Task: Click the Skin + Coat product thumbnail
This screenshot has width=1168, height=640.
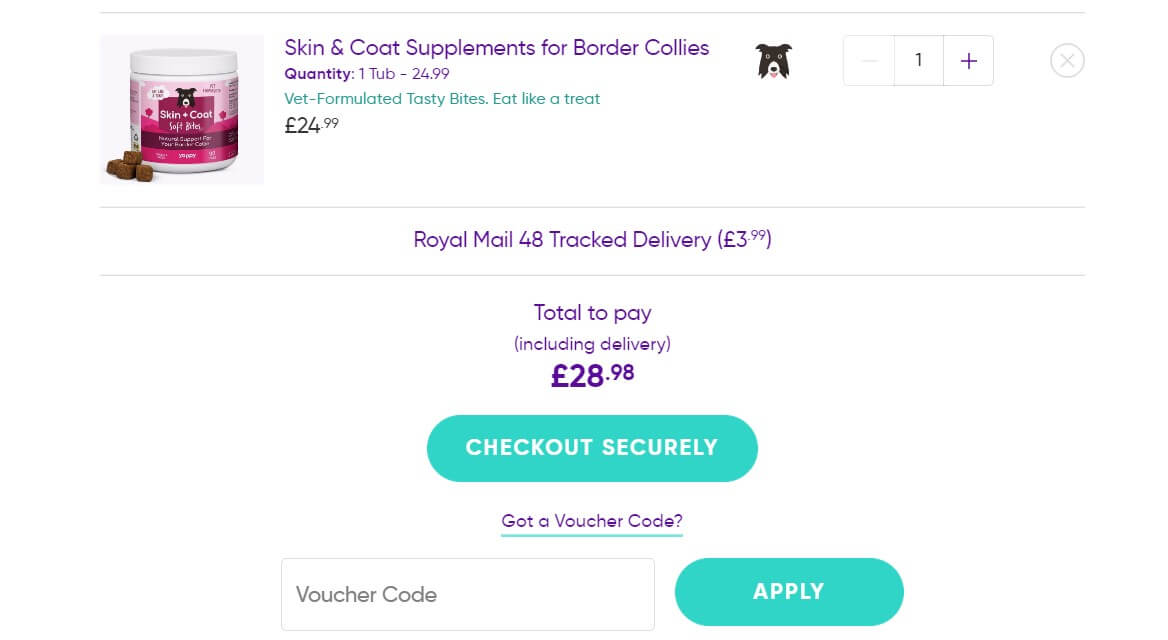Action: [181, 110]
